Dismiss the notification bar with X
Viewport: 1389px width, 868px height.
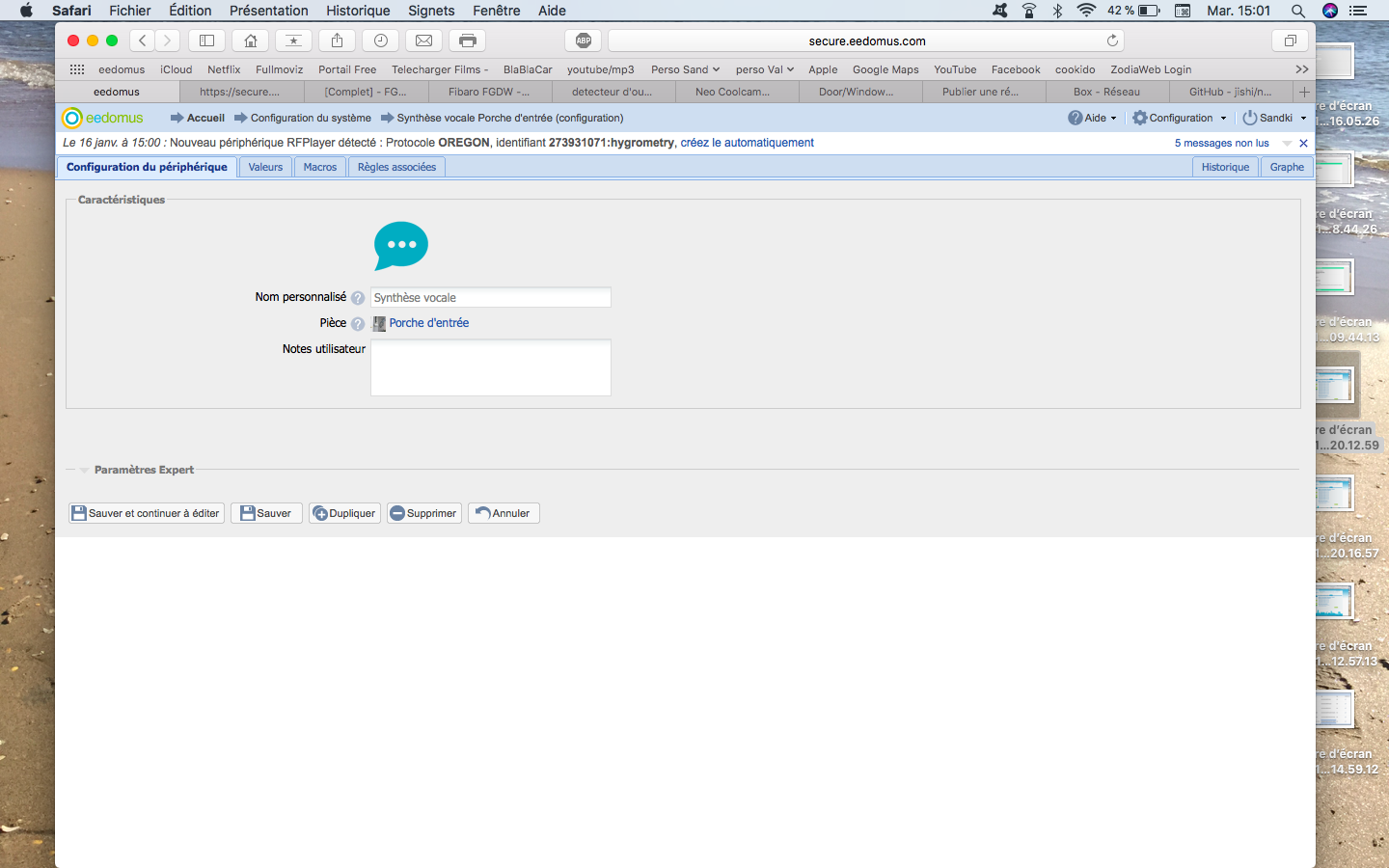pos(1303,143)
